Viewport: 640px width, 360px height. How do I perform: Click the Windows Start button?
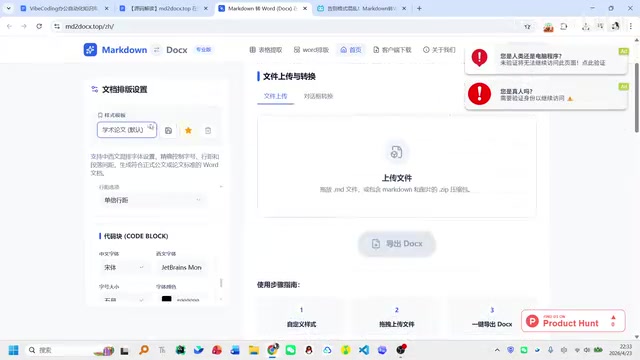[13, 350]
